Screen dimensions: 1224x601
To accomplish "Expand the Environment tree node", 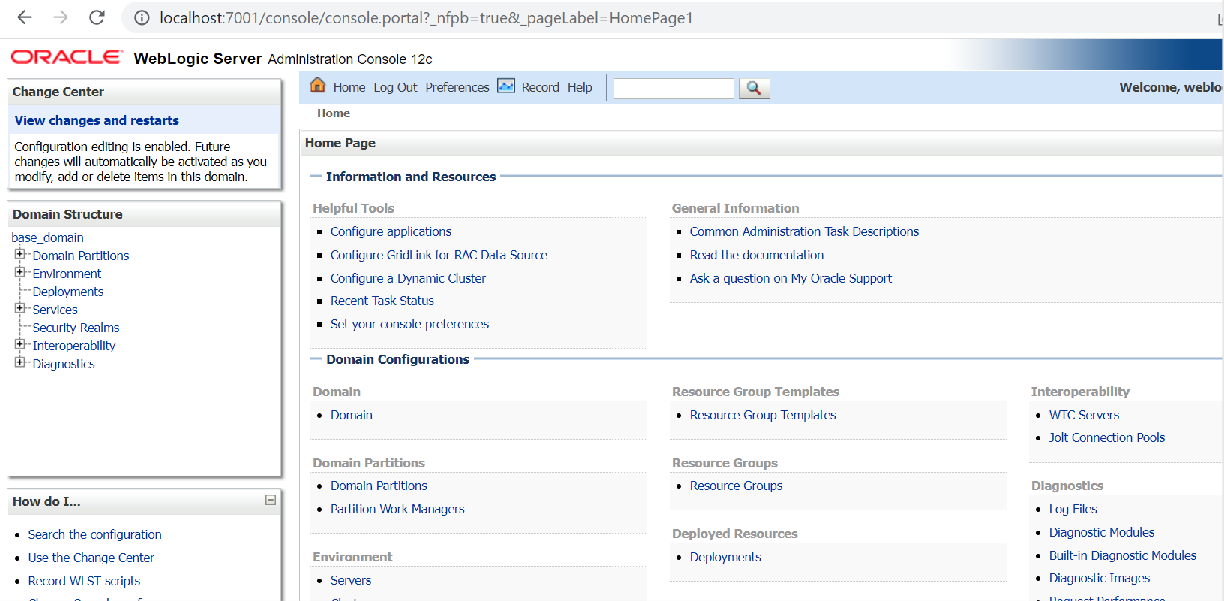I will click(x=19, y=273).
